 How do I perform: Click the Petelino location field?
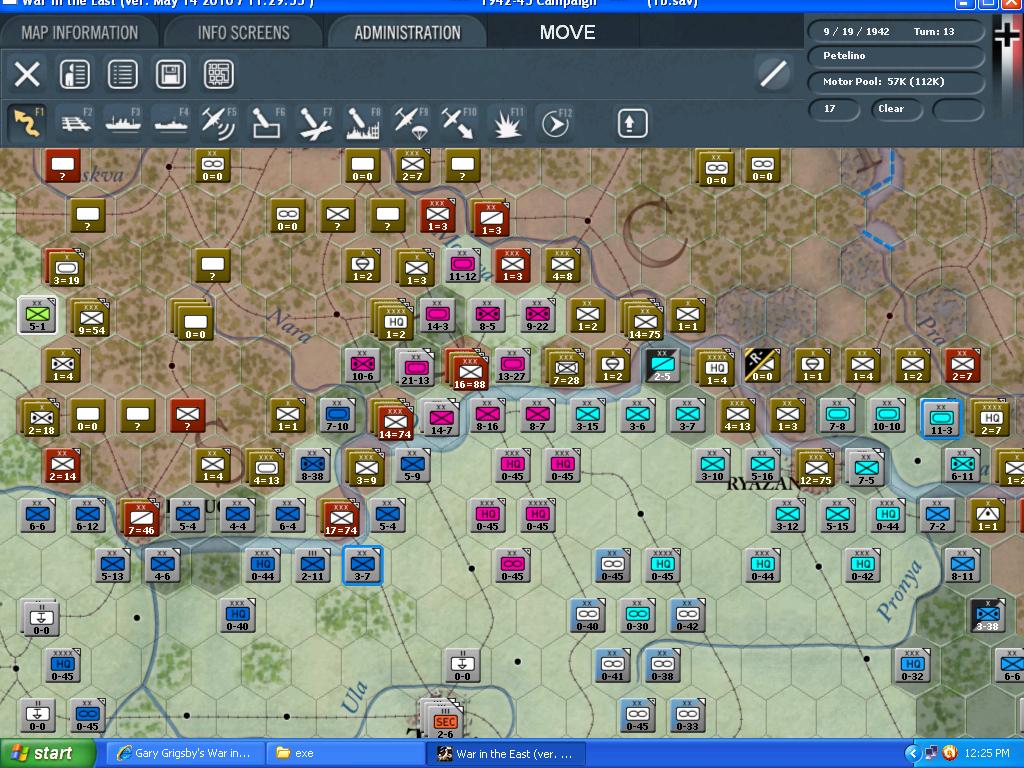(x=896, y=56)
